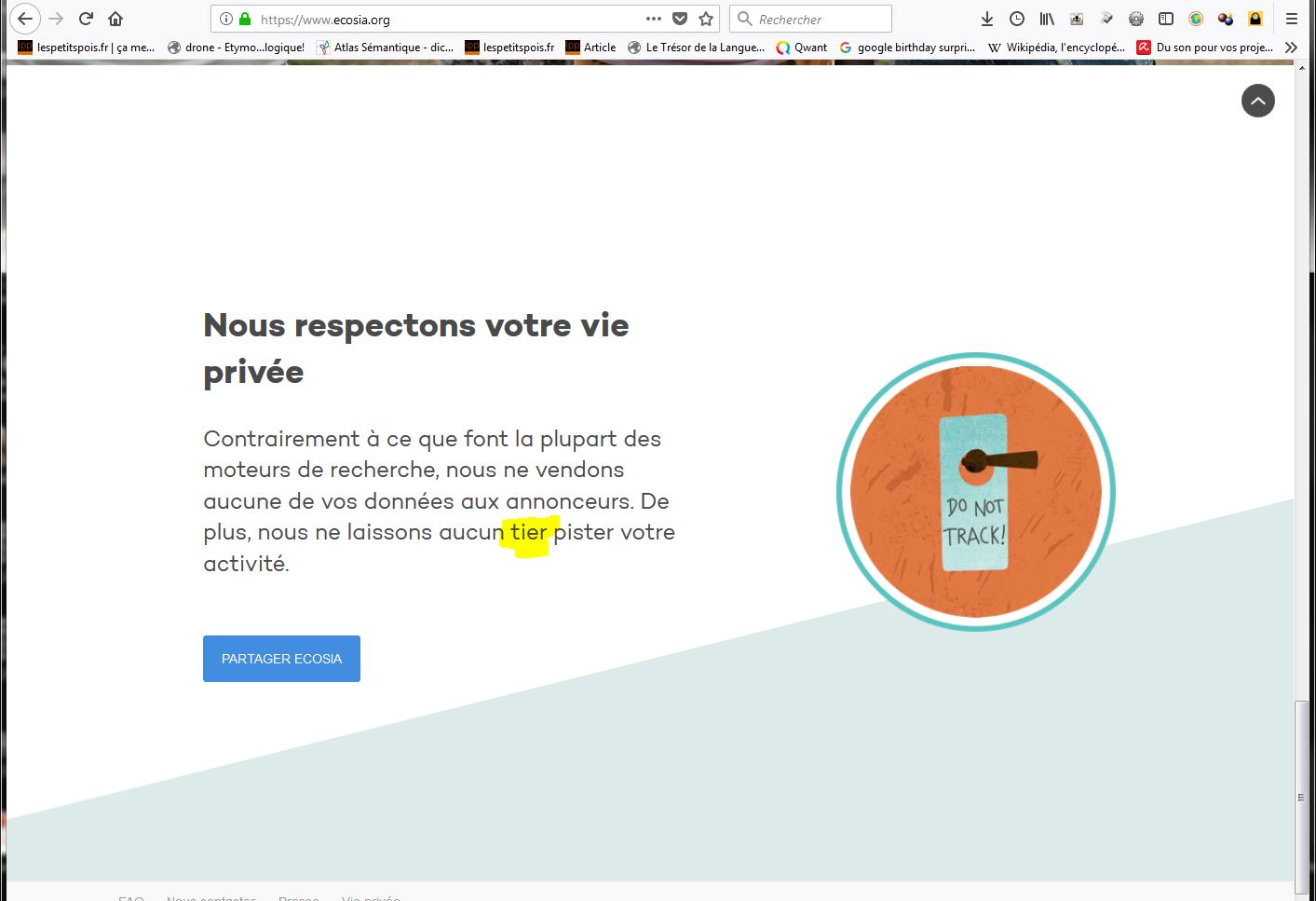Click the highlighted word 'tier'
Viewport: 1316px width, 901px height.
[528, 533]
